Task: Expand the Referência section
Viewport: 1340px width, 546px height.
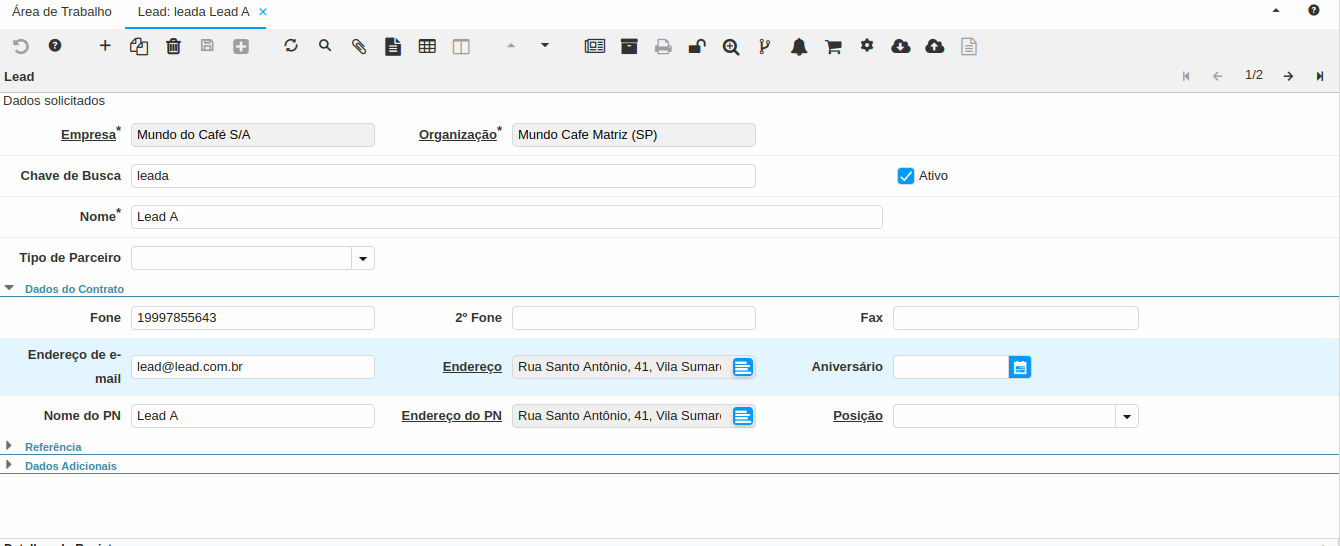Action: pos(53,447)
